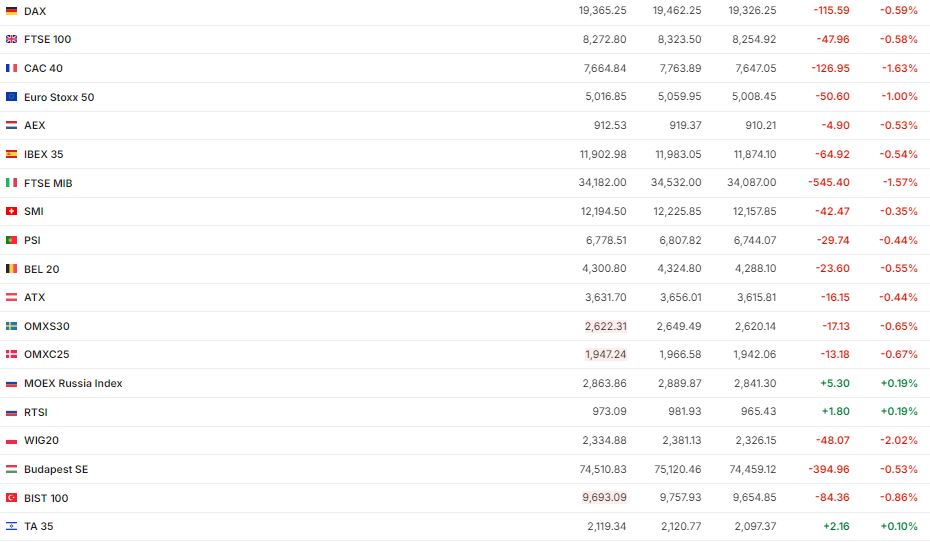Click the CAC 40 change value -126.95

pos(828,68)
